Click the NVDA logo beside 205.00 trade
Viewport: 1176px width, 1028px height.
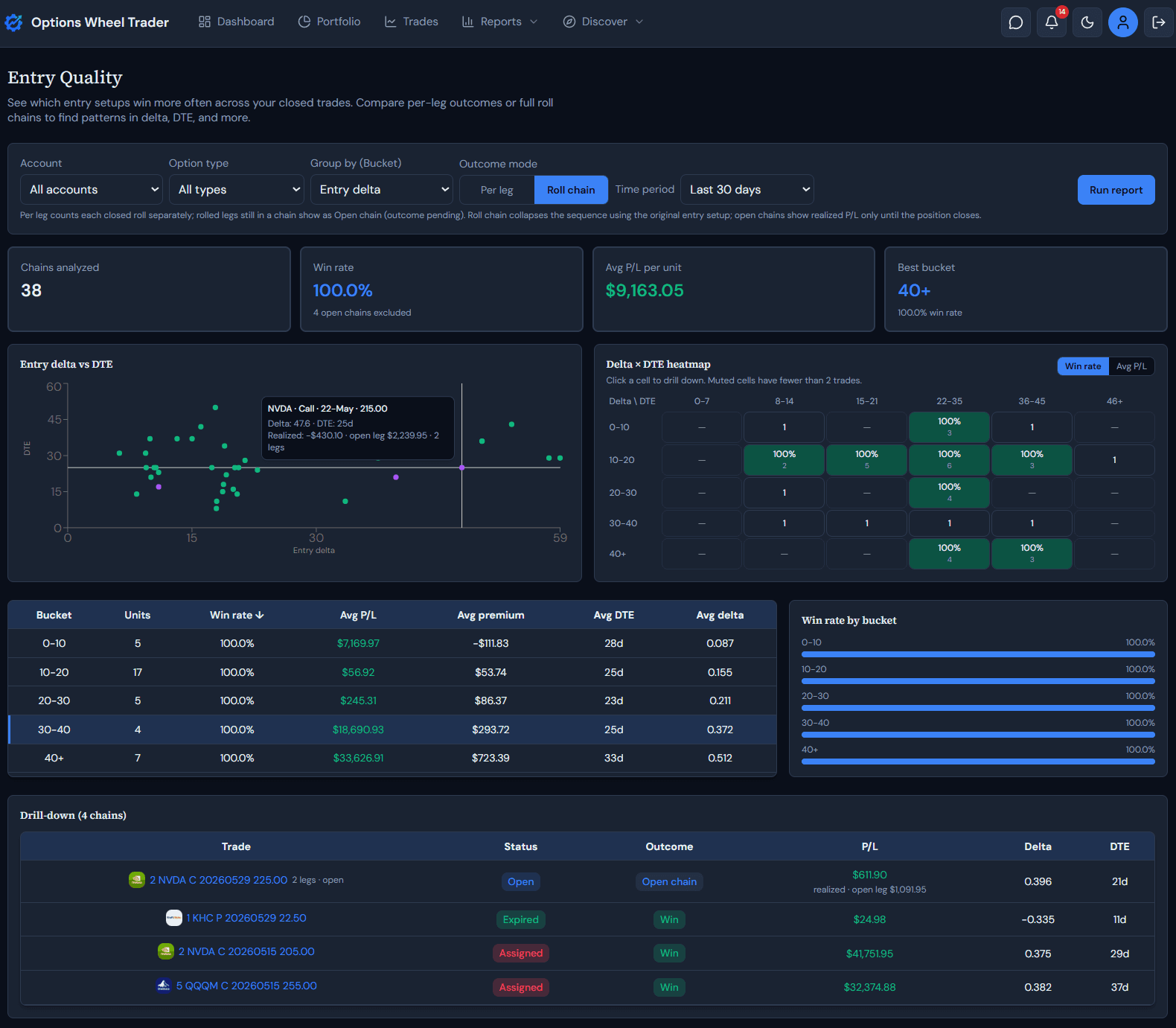click(x=166, y=951)
